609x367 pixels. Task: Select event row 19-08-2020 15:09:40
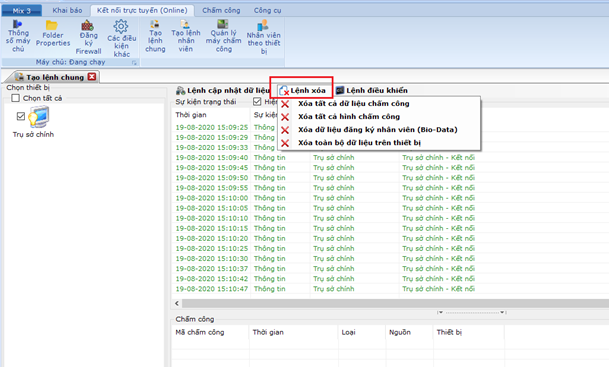coord(390,158)
